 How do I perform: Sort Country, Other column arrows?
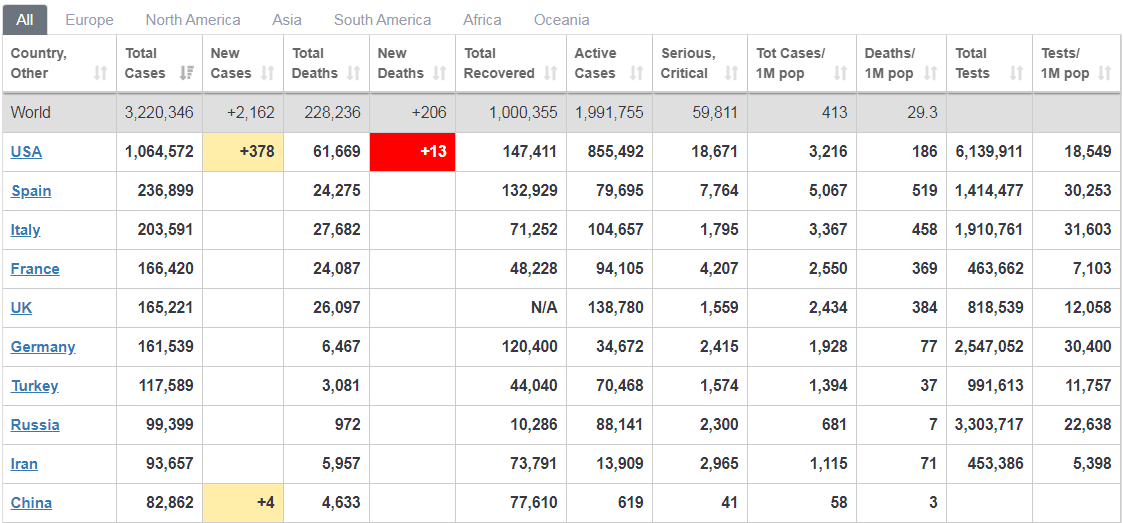[x=101, y=73]
